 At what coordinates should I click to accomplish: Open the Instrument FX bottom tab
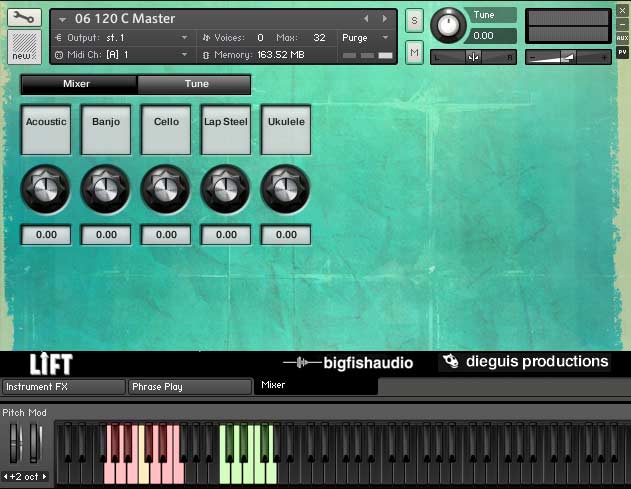pos(64,387)
